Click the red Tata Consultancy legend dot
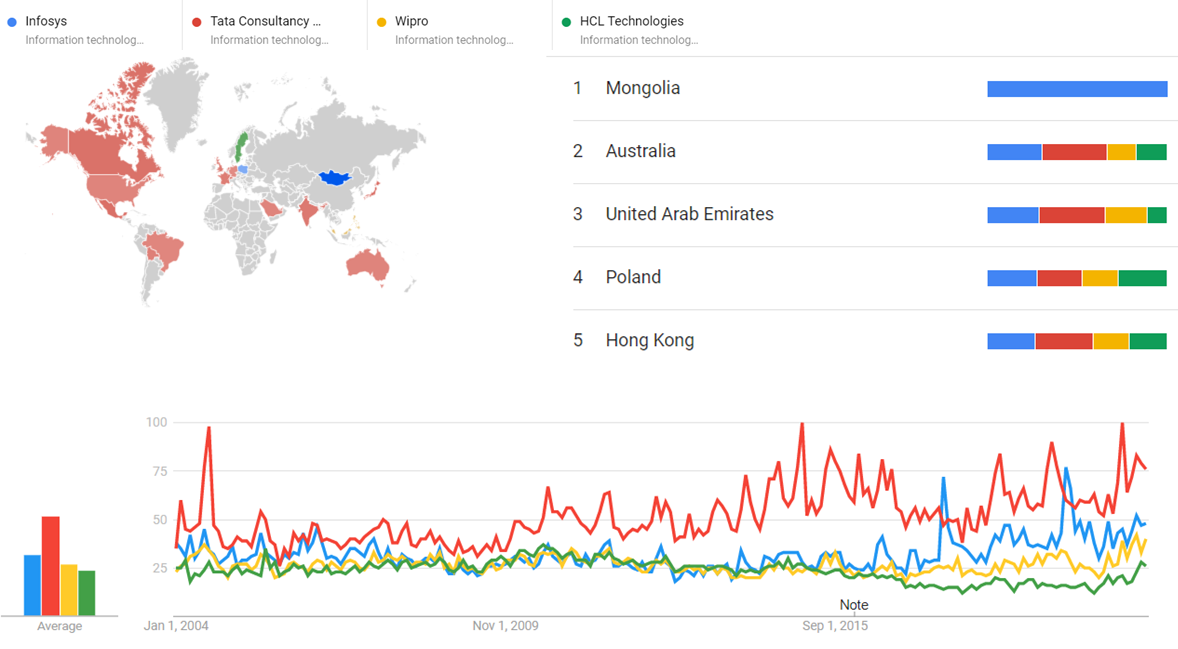The height and width of the screenshot is (649, 1178). click(x=197, y=22)
